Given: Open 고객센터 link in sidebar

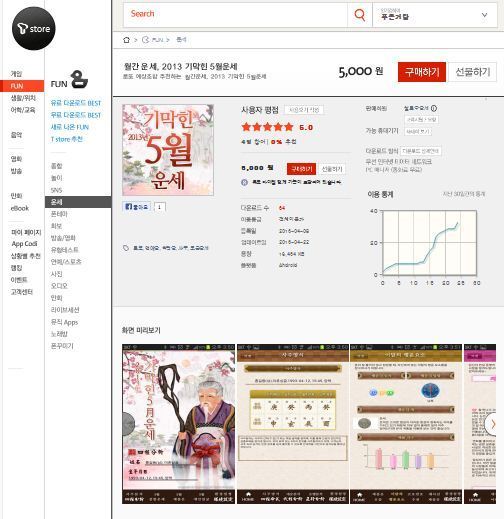Looking at the screenshot, I should [x=22, y=292].
